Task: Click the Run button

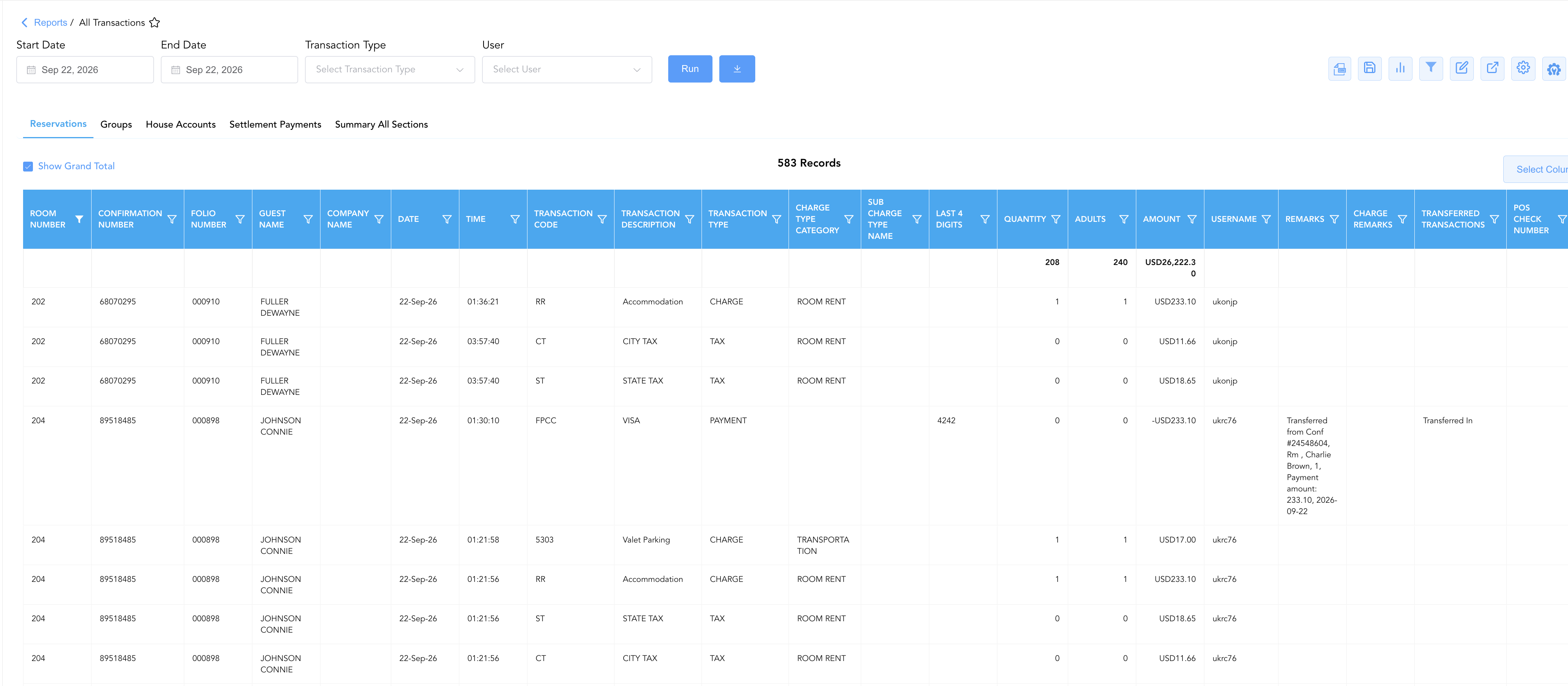Action: pyautogui.click(x=690, y=69)
